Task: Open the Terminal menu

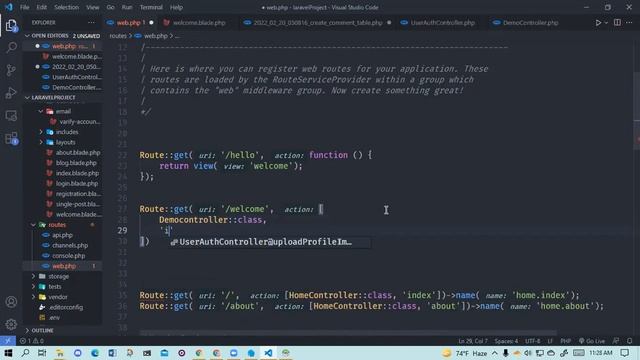Action: [151, 7]
